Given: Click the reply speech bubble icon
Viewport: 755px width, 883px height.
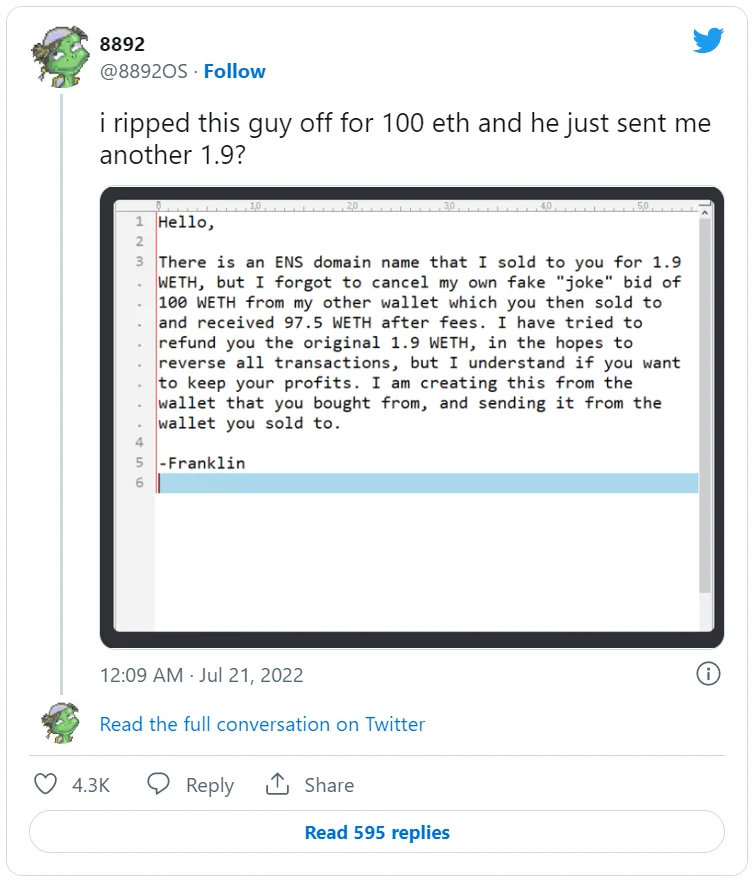Looking at the screenshot, I should point(158,784).
